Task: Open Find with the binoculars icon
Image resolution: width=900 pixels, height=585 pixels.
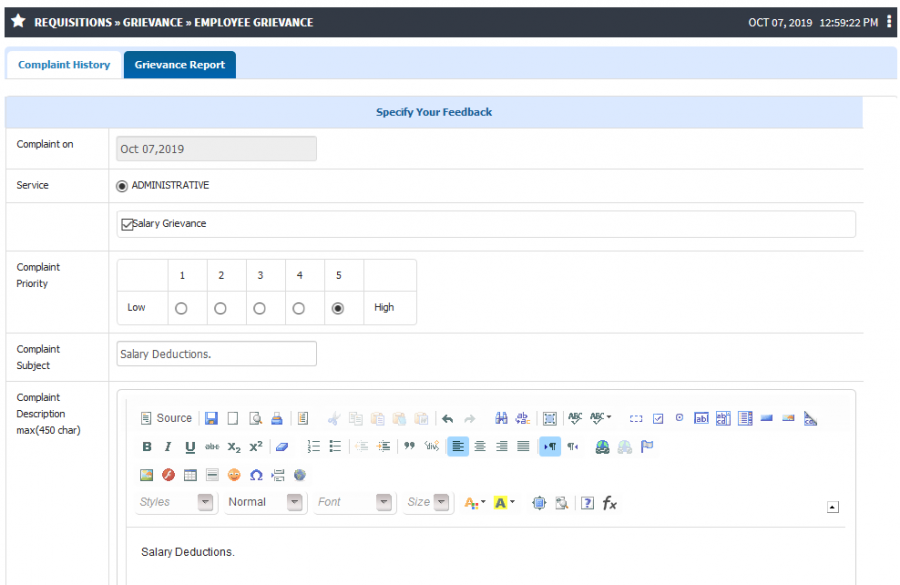Action: (x=501, y=419)
